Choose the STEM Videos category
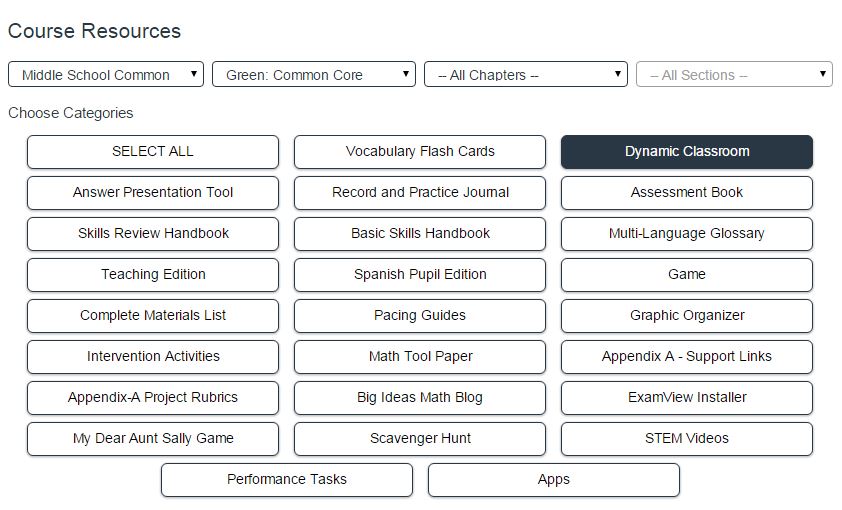Image resolution: width=842 pixels, height=510 pixels. point(687,439)
